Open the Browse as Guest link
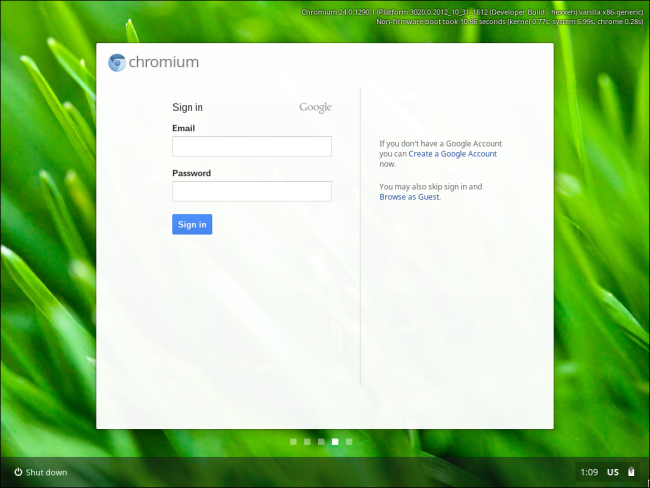 (x=409, y=197)
